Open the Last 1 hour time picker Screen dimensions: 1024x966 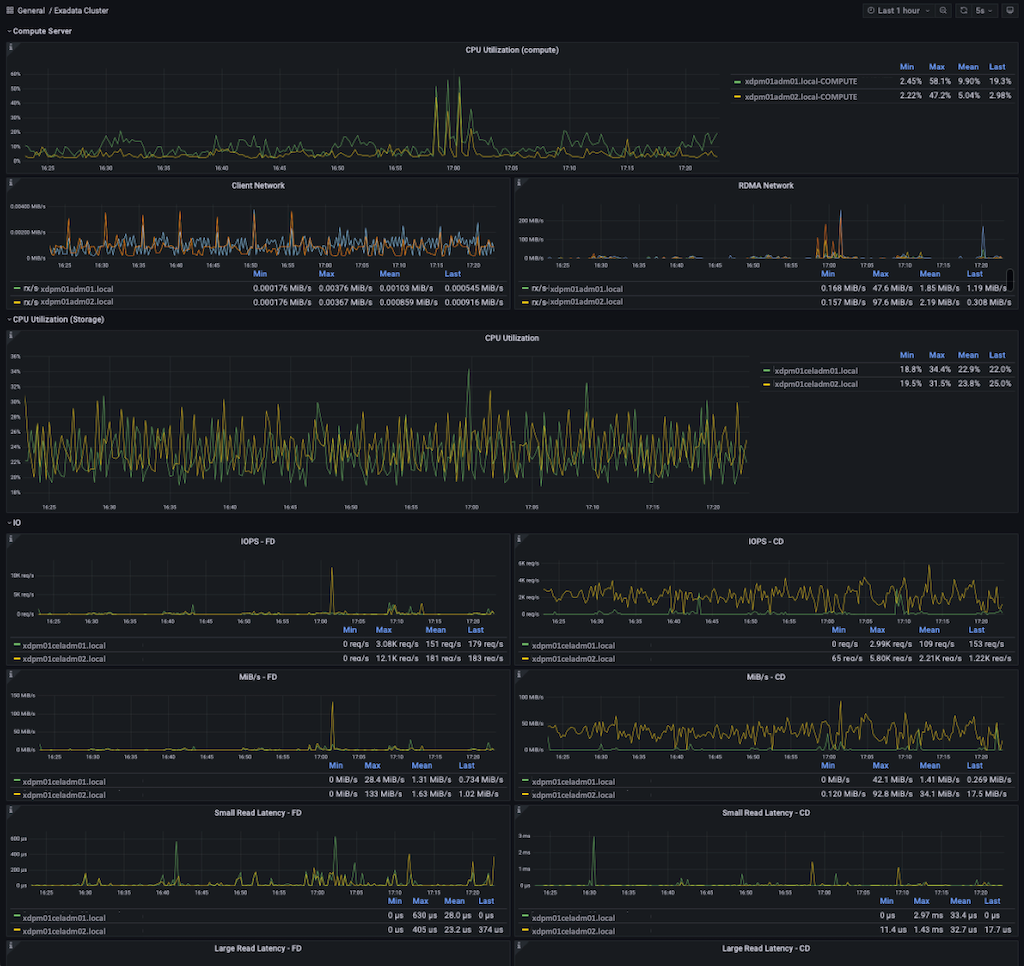(898, 10)
